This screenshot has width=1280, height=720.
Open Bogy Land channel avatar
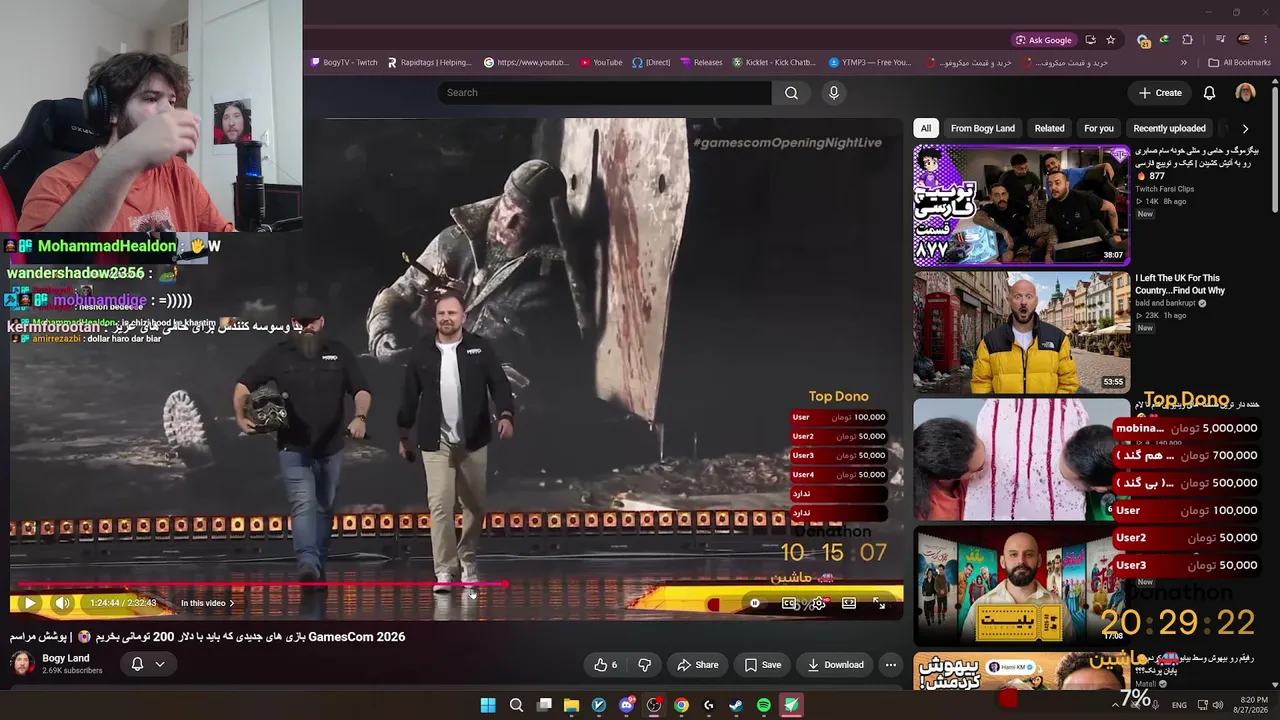[x=21, y=664]
